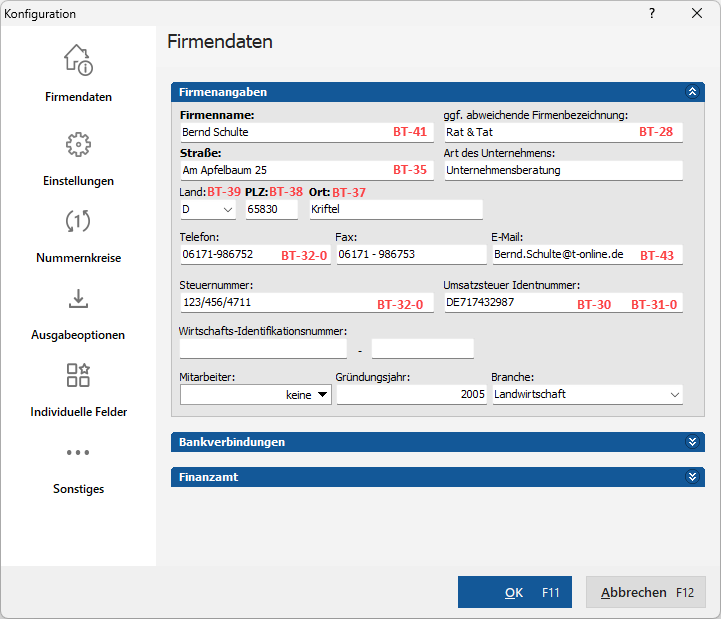Click into the Firmenname field
The height and width of the screenshot is (619, 721).
coord(307,132)
